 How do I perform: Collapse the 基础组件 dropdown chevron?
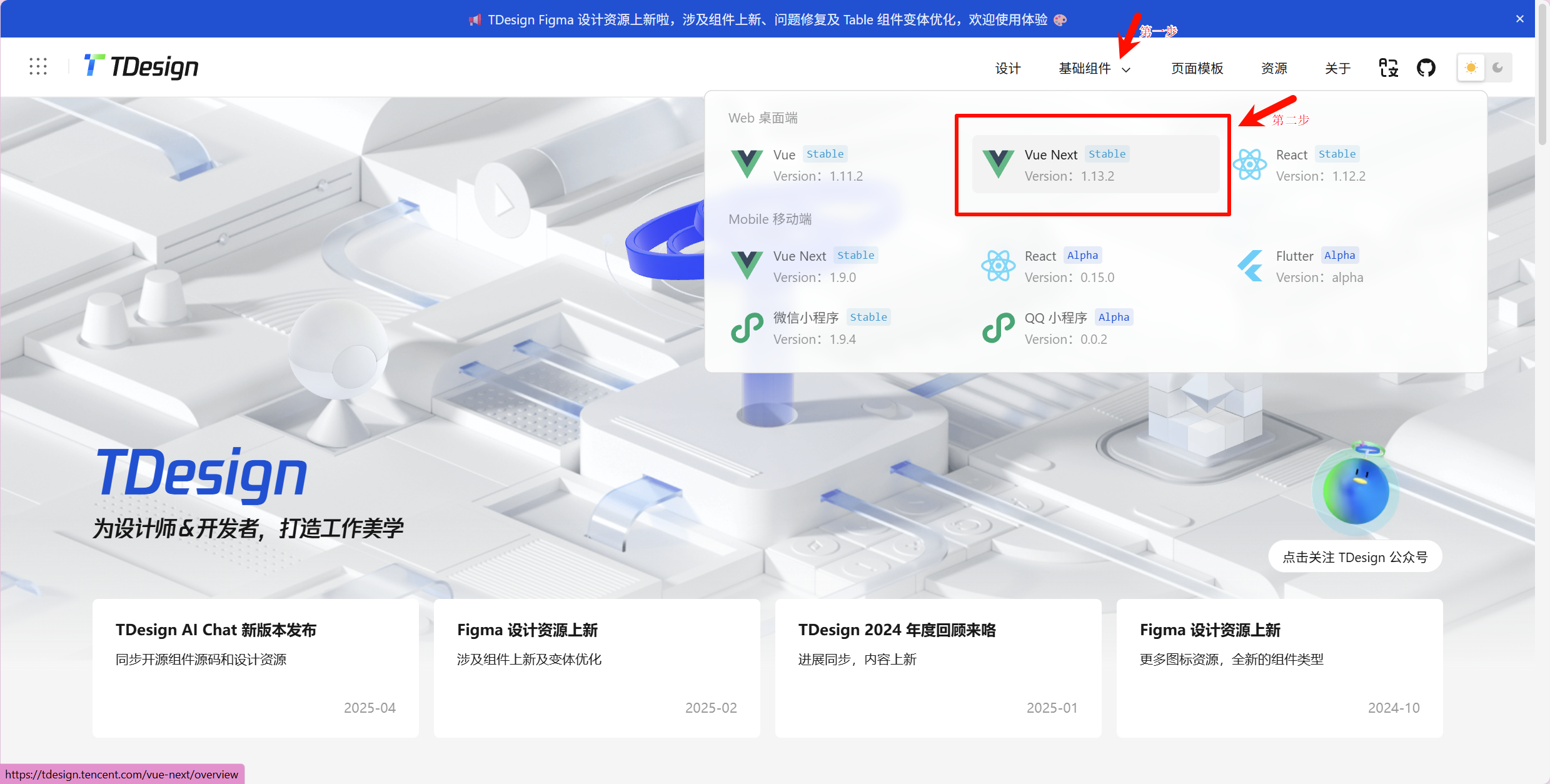point(1126,69)
